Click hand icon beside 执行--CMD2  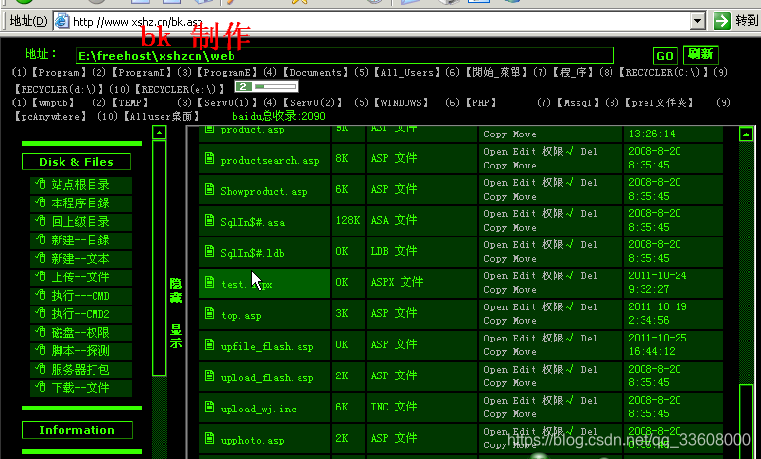pyautogui.click(x=40, y=313)
